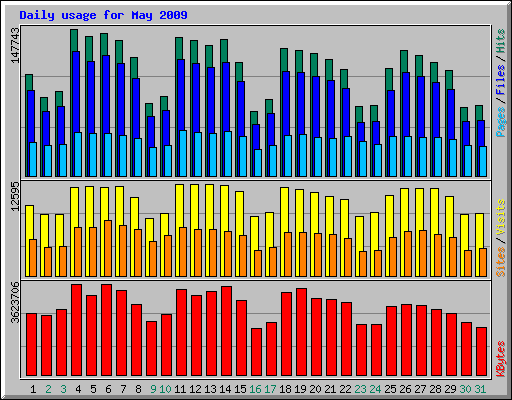Screen dimensions: 512x400
Task: Click day 4 on the x-axis
Action: (78, 389)
